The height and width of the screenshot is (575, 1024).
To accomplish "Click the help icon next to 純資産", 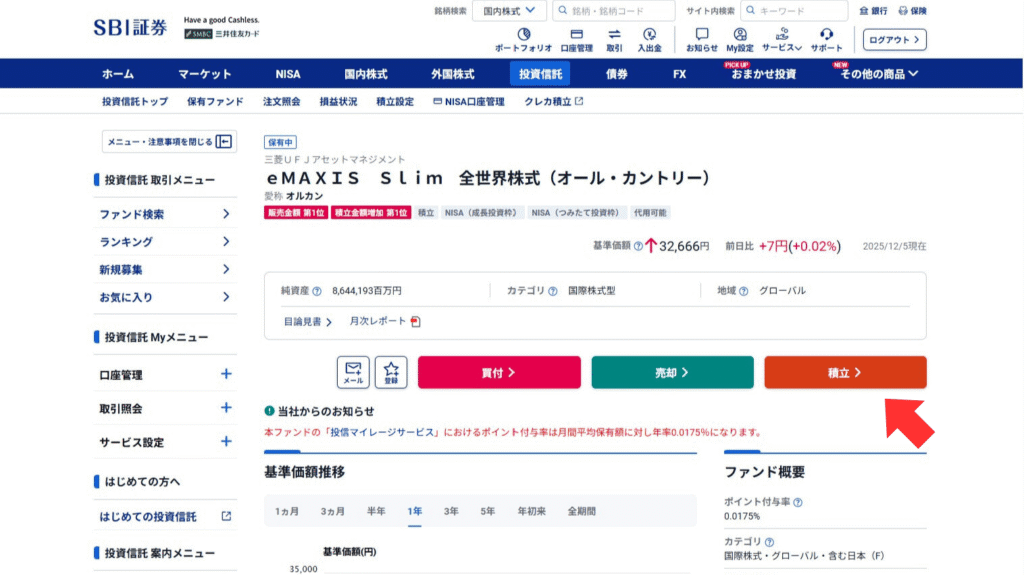I will 317,291.
